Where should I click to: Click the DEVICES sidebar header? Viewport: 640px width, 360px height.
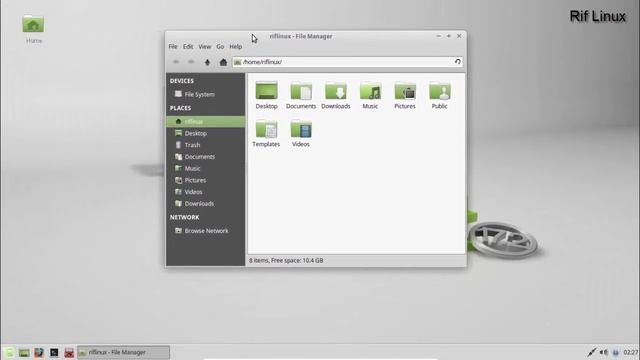pyautogui.click(x=182, y=81)
